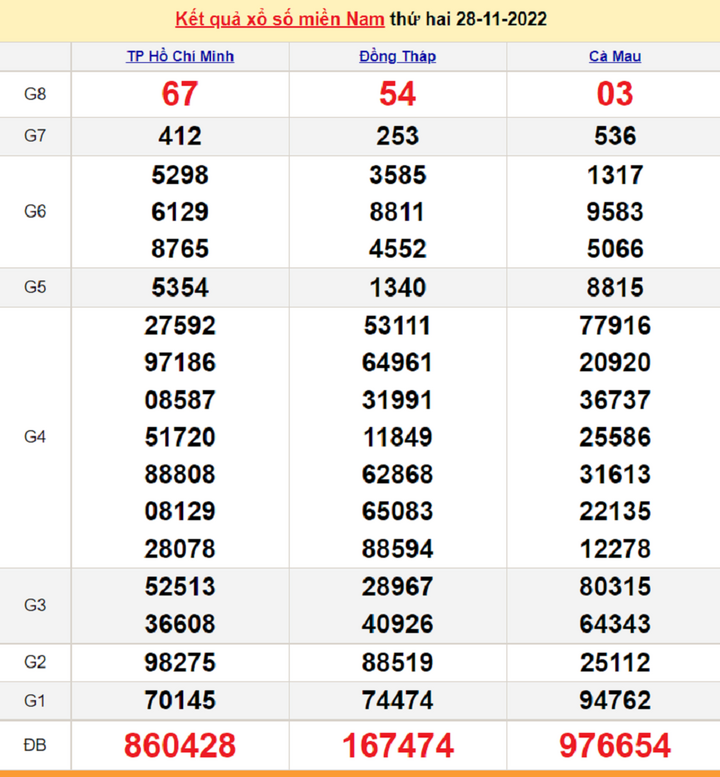Pick G4 number 25586

pyautogui.click(x=615, y=437)
